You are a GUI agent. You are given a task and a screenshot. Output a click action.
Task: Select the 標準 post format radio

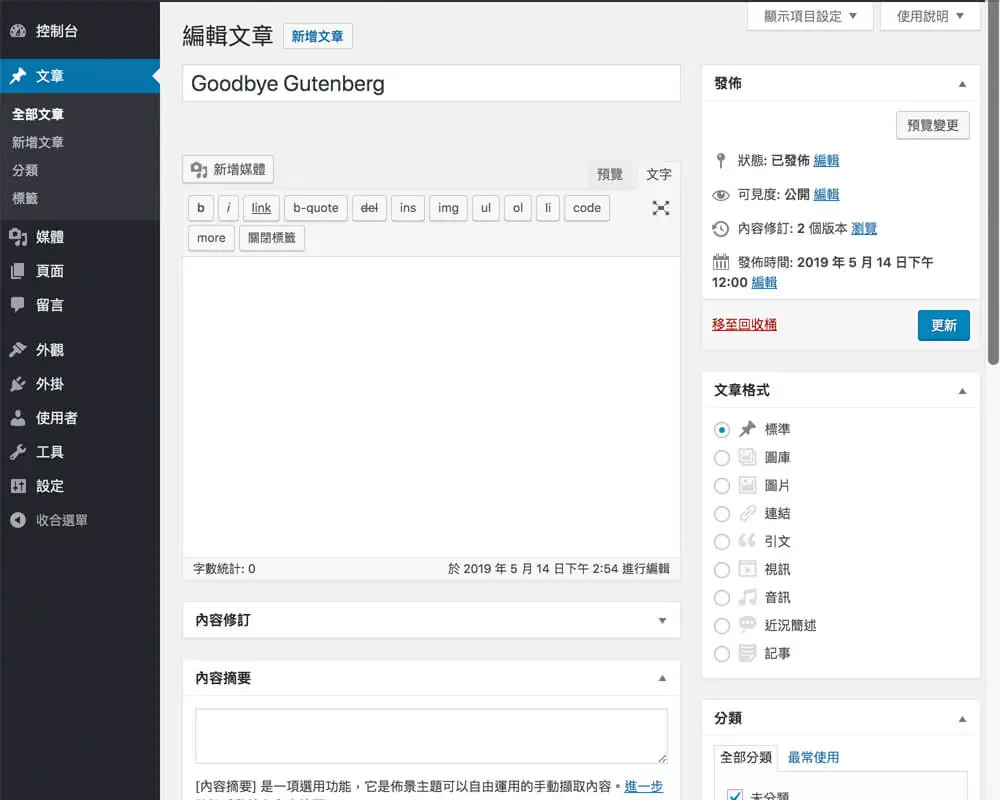point(721,430)
